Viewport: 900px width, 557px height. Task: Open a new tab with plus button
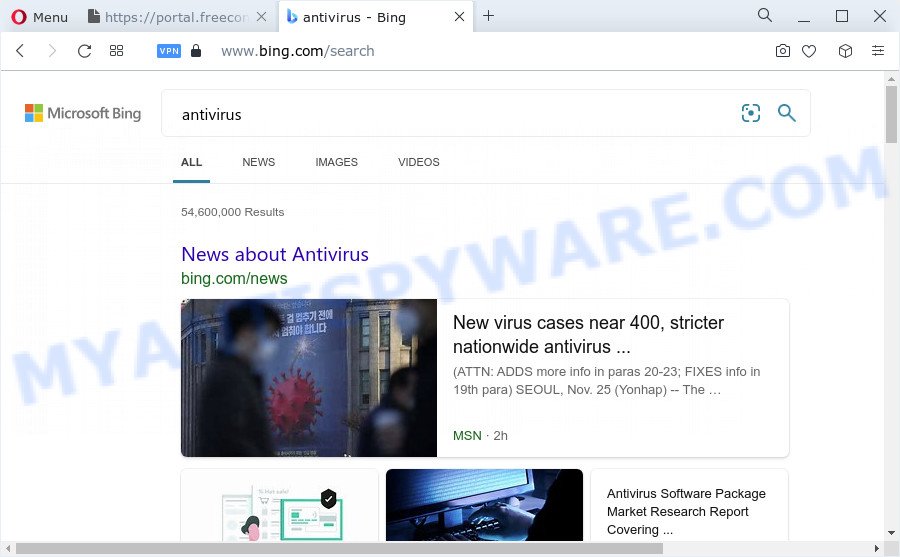coord(488,16)
